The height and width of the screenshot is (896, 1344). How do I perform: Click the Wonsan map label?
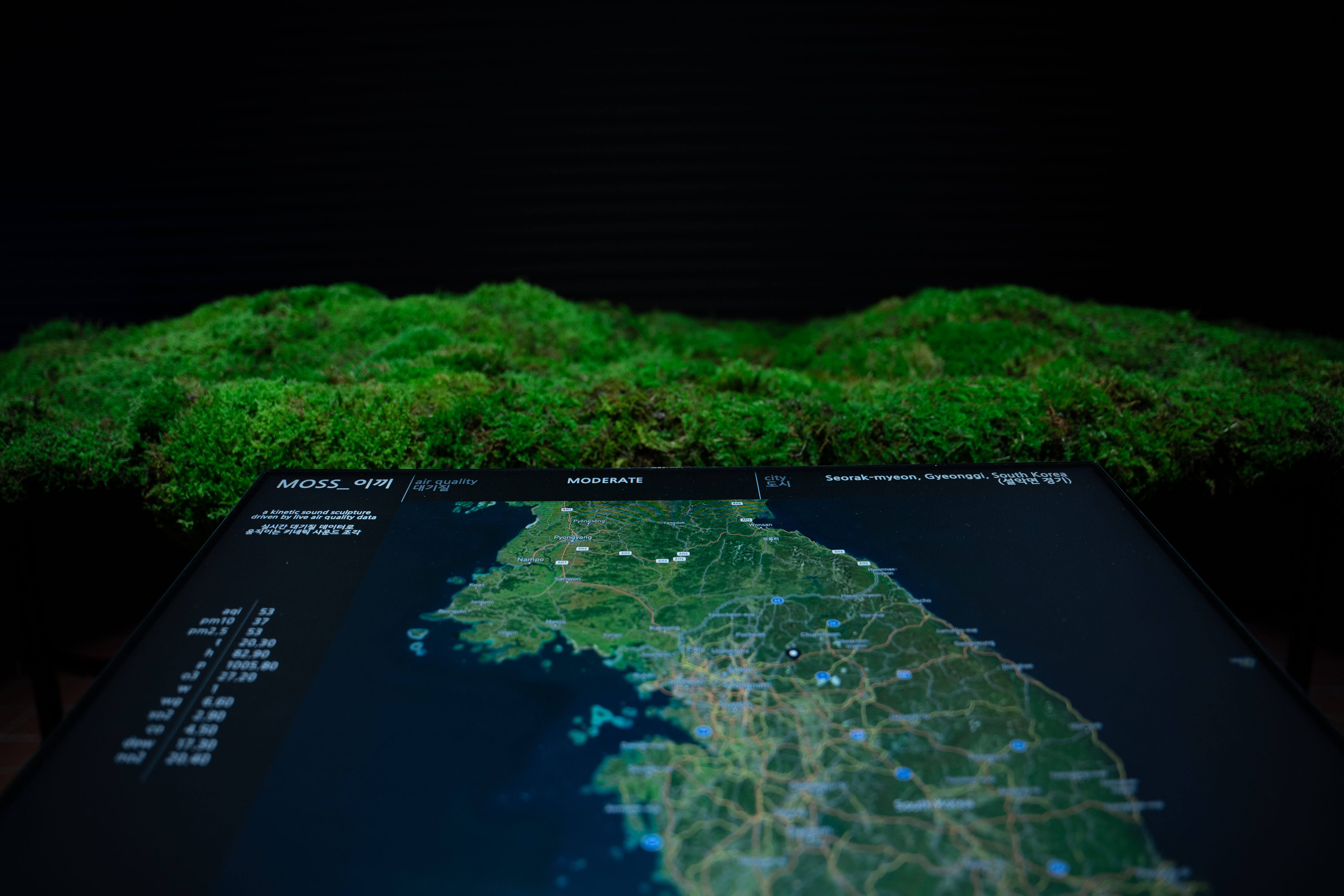[760, 525]
